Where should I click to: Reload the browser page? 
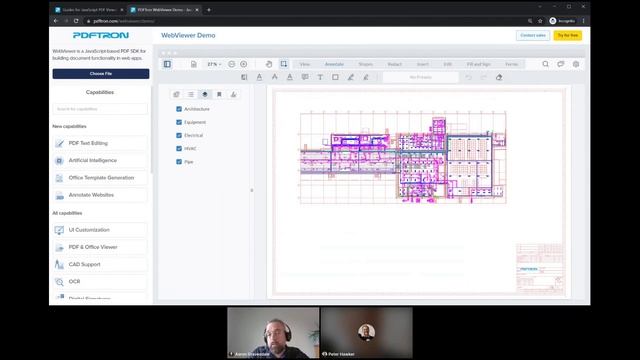(x=76, y=21)
